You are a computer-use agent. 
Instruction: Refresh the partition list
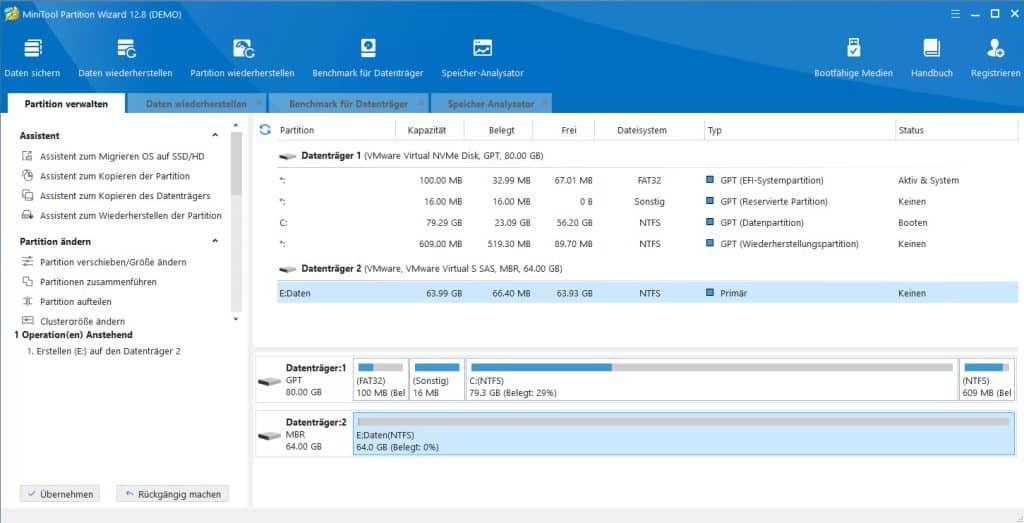[x=265, y=130]
